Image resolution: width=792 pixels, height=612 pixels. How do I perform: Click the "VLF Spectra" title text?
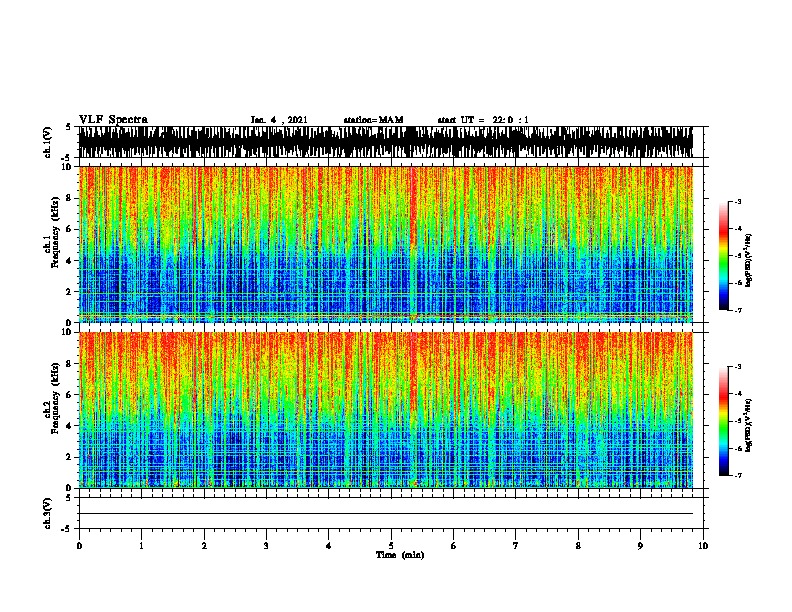113,119
